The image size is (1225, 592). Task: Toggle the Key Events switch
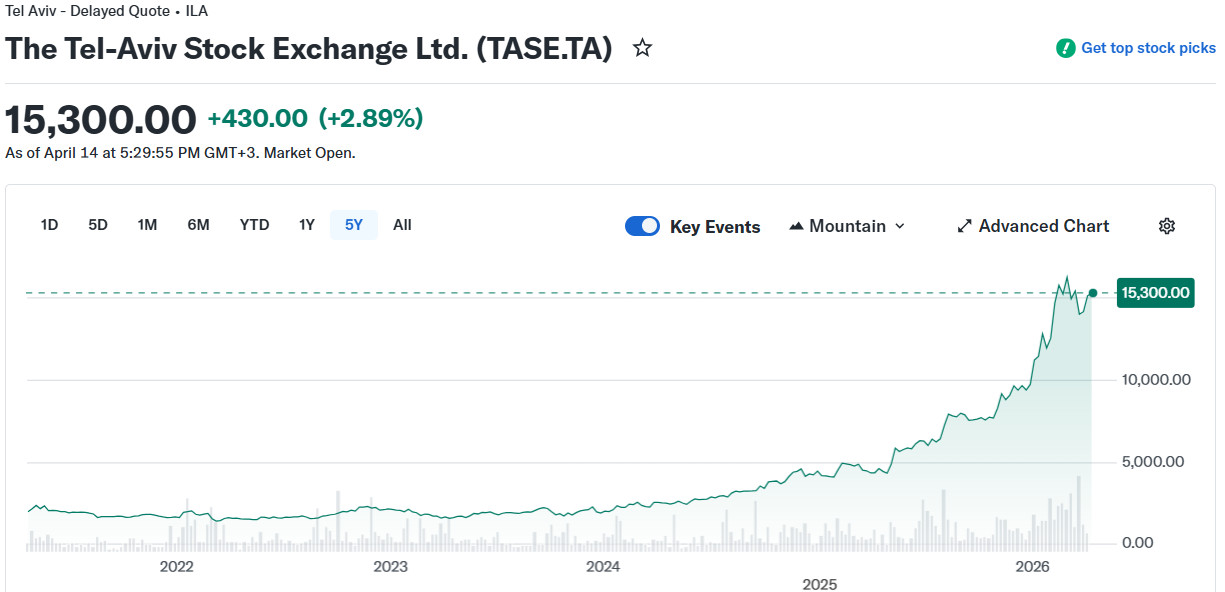coord(642,226)
